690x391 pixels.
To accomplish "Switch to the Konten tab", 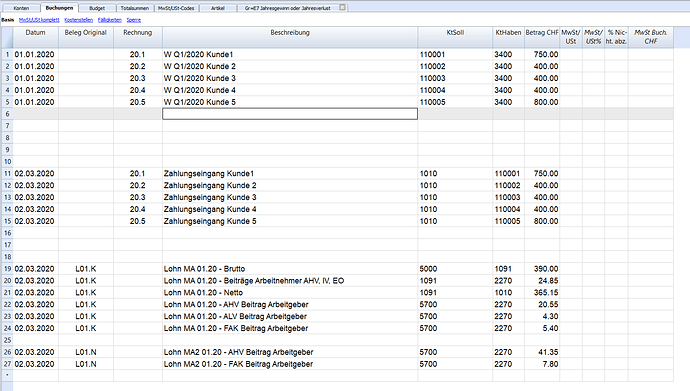I will coord(21,8).
